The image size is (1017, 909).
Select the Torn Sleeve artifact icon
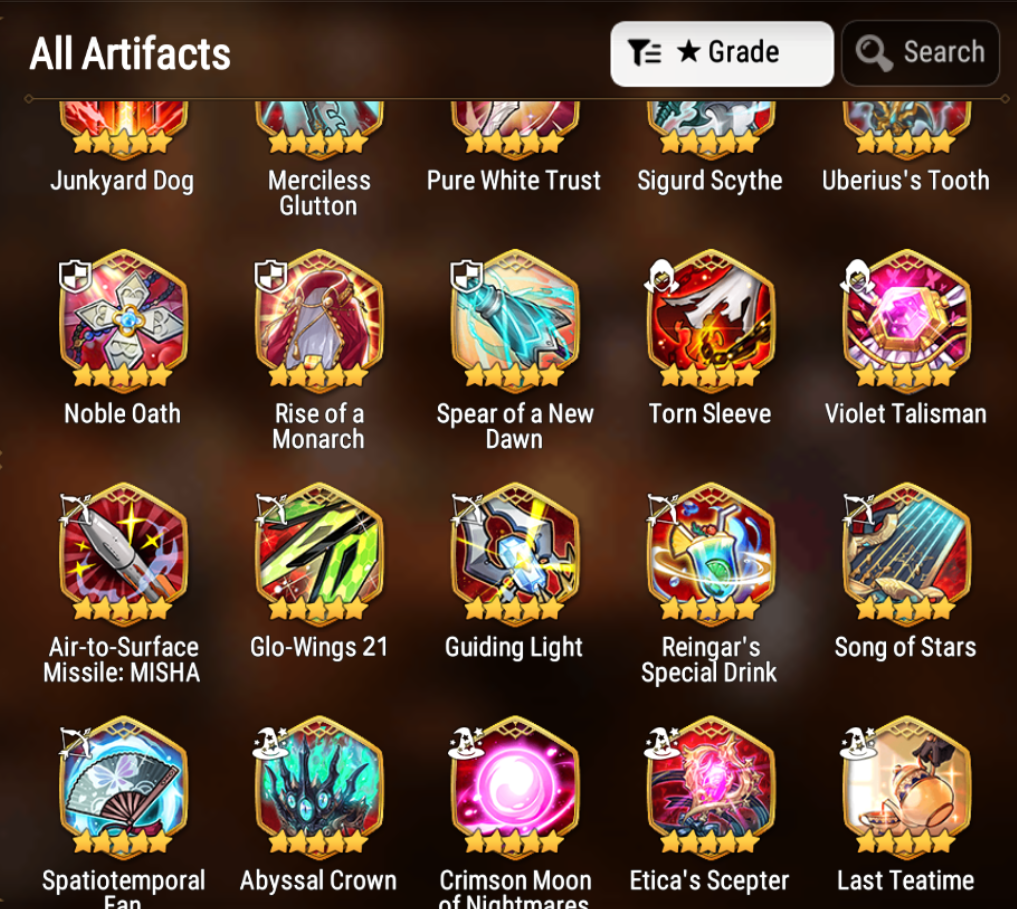click(x=711, y=321)
